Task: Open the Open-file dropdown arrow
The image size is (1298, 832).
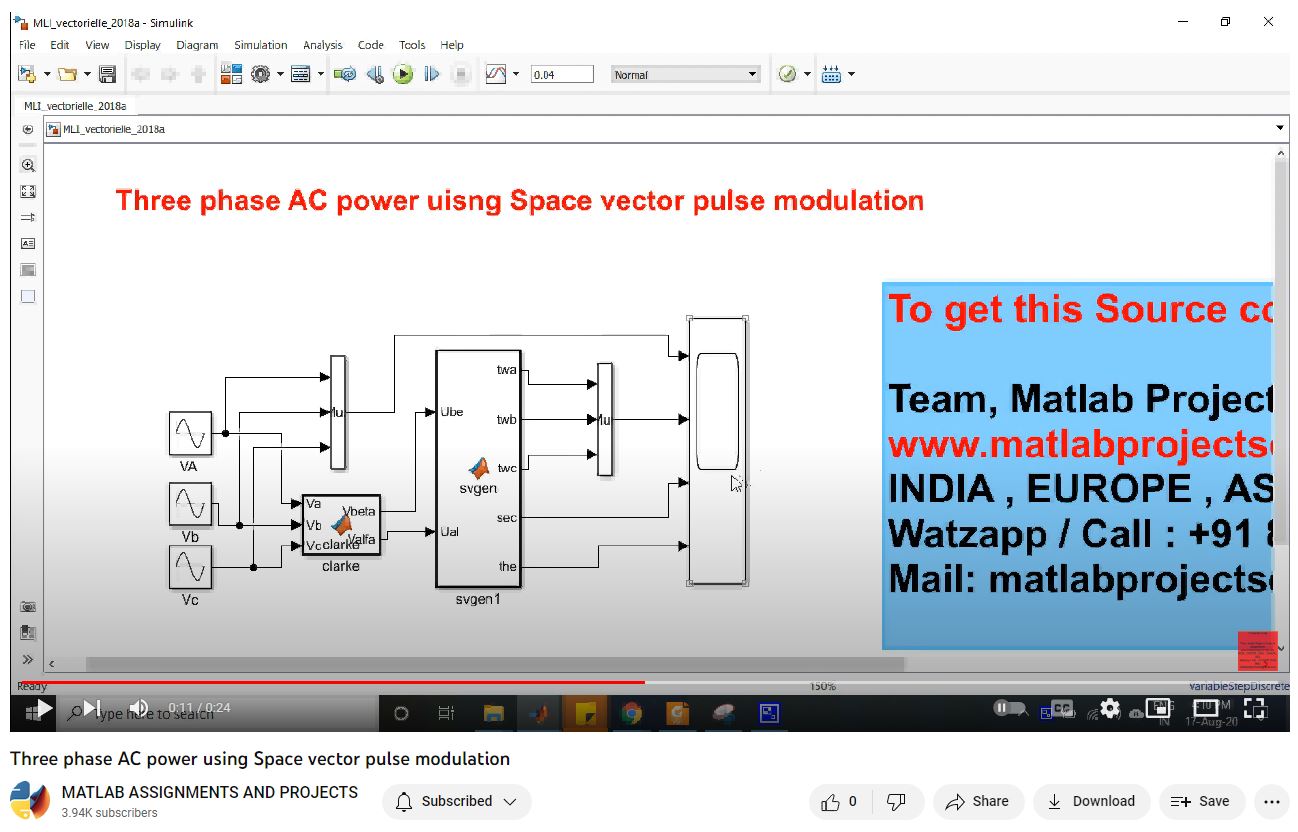Action: click(x=87, y=74)
